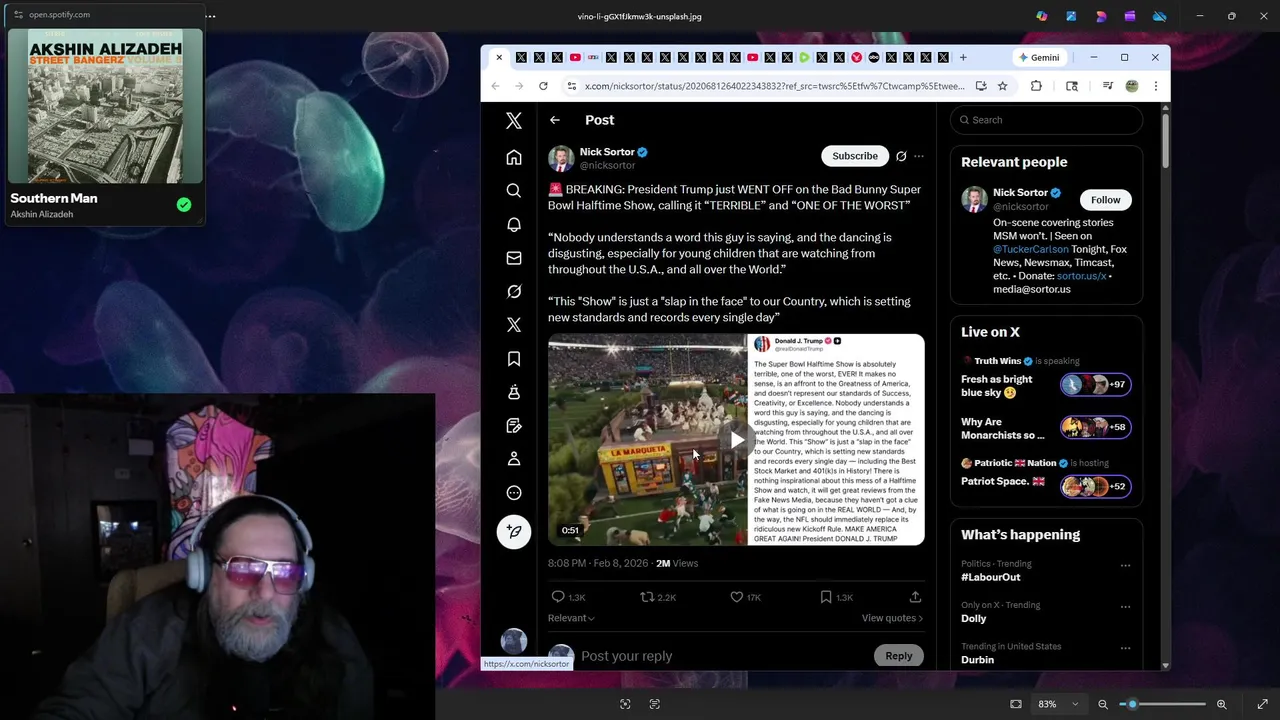This screenshot has width=1280, height=720.
Task: Click the repost icon showing 2.2K
Action: coord(647,597)
